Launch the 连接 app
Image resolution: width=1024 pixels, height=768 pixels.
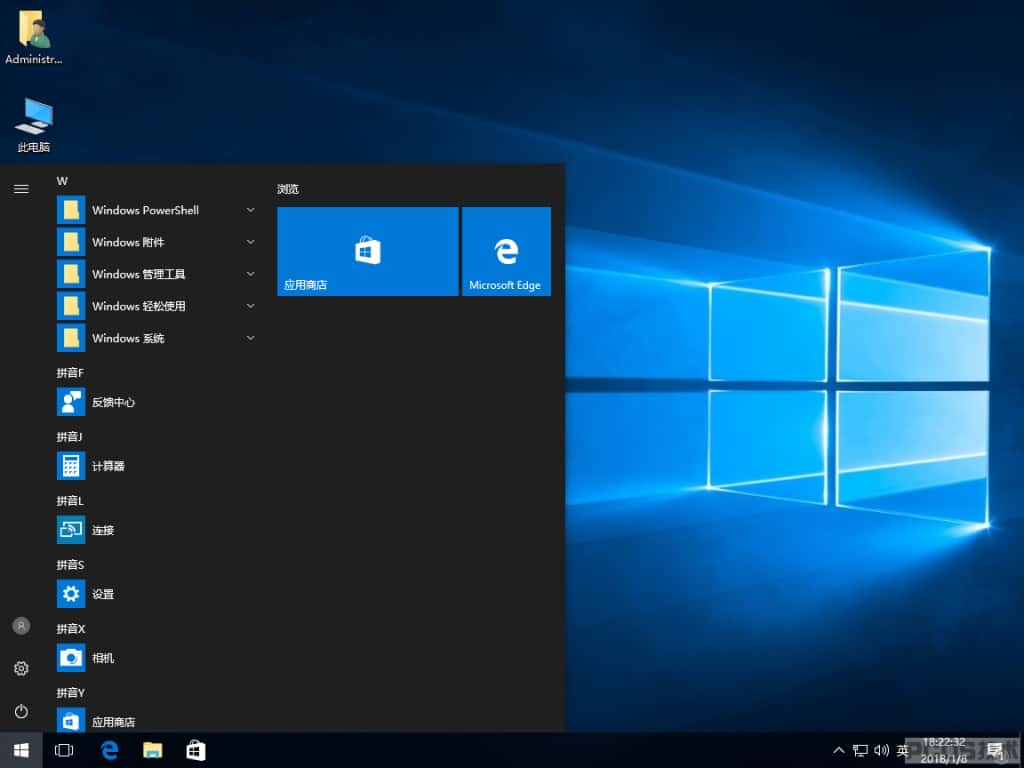click(x=157, y=530)
